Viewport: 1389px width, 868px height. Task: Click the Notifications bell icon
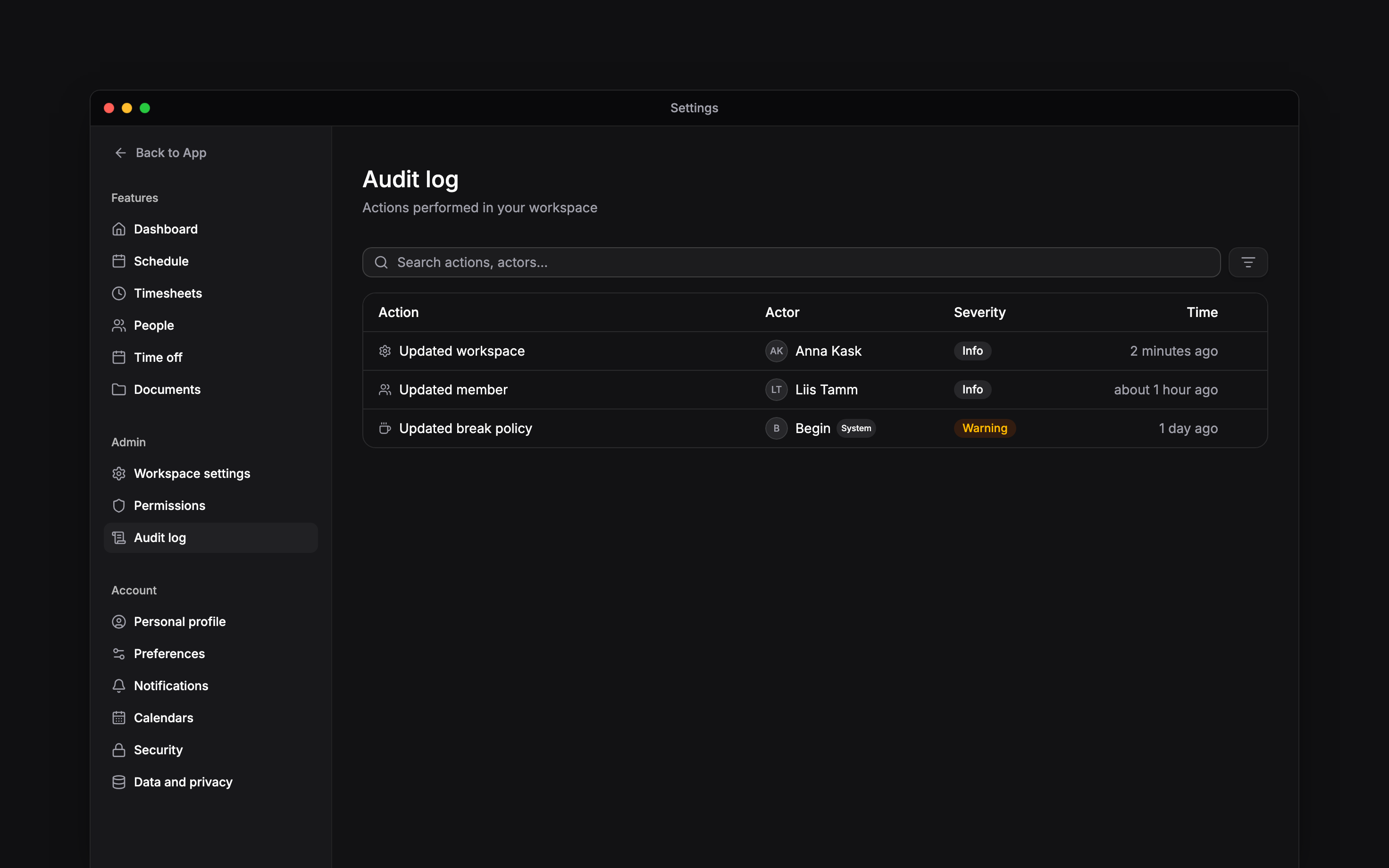point(119,686)
